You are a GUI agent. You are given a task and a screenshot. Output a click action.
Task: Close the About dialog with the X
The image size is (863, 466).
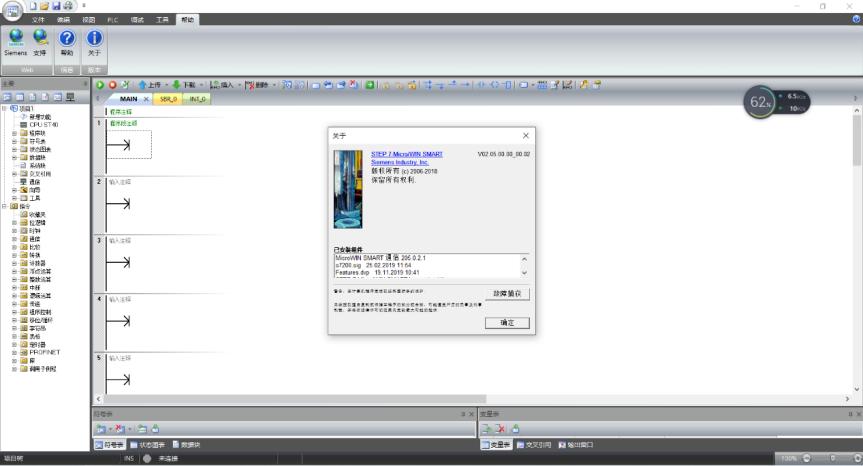tap(526, 135)
